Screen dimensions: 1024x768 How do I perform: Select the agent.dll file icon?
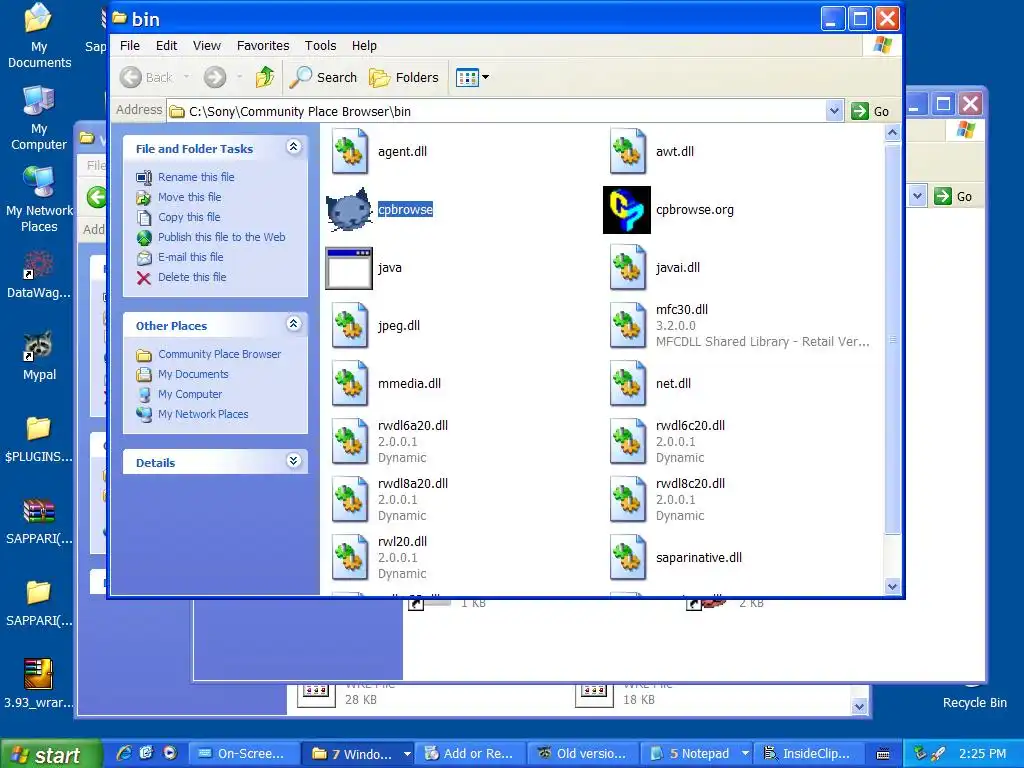(349, 152)
